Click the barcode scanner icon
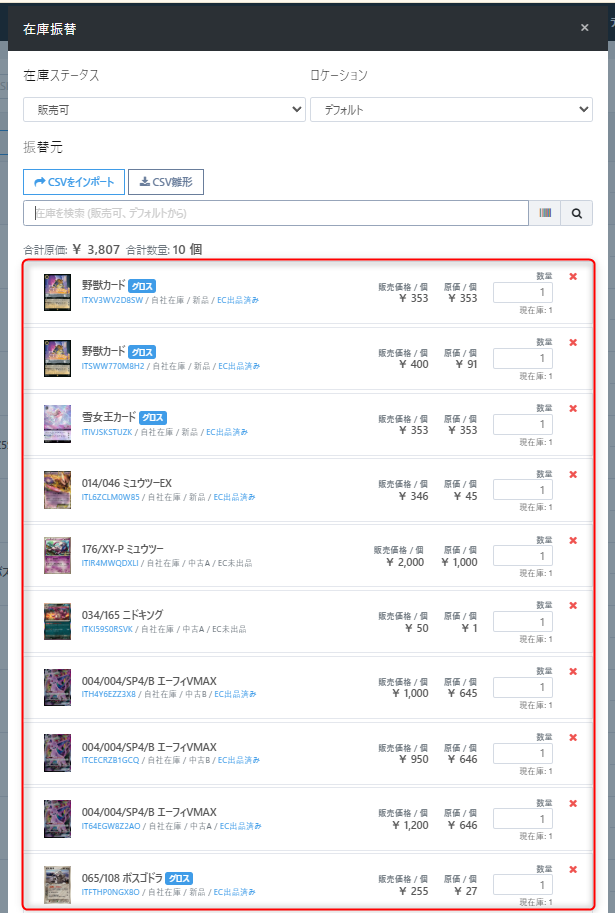The image size is (615, 913). click(x=545, y=213)
